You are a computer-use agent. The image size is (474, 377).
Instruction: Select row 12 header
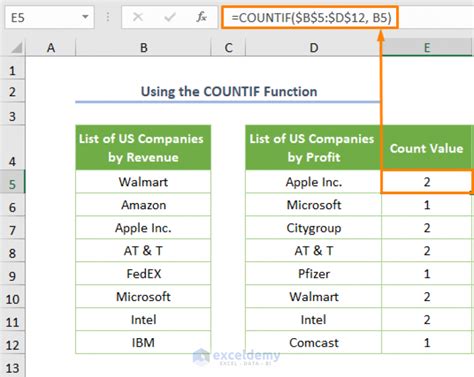click(12, 343)
